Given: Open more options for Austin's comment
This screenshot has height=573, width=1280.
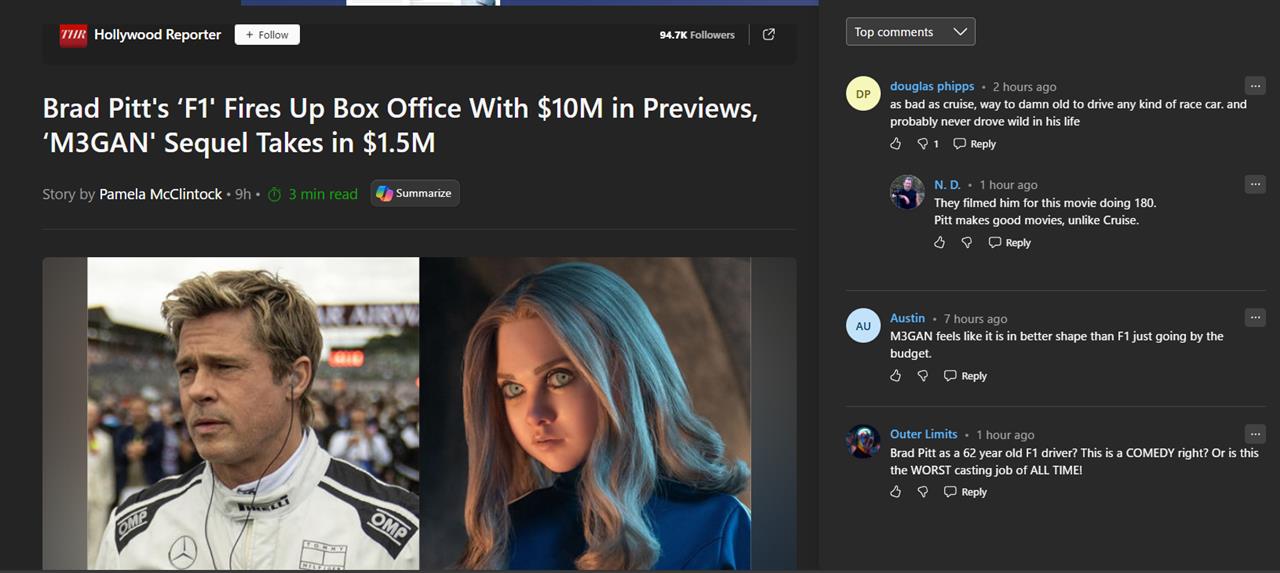Looking at the screenshot, I should (x=1255, y=318).
